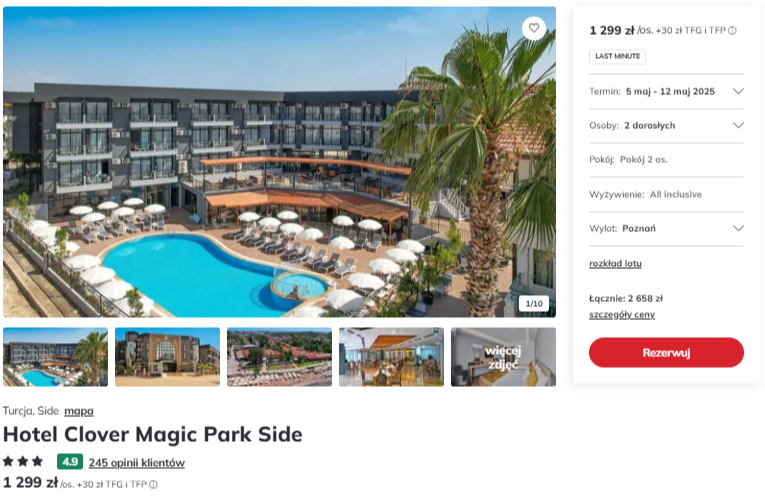Click info icon beside top price TFG

[x=732, y=31]
